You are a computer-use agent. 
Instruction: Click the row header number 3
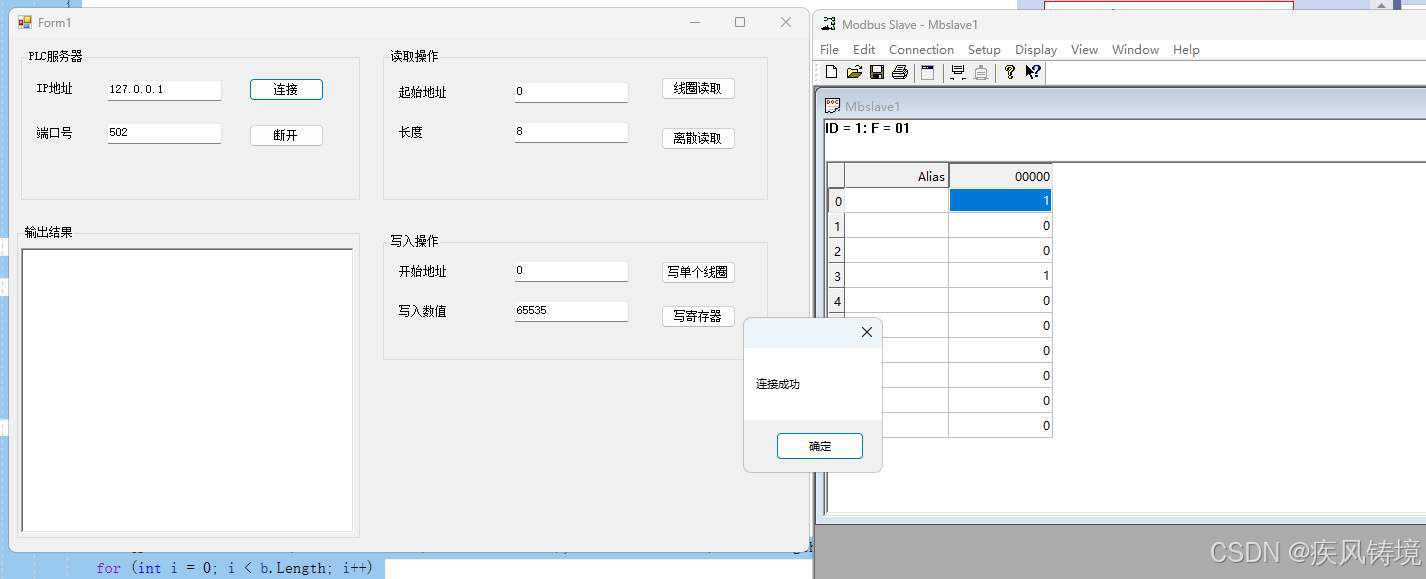836,275
